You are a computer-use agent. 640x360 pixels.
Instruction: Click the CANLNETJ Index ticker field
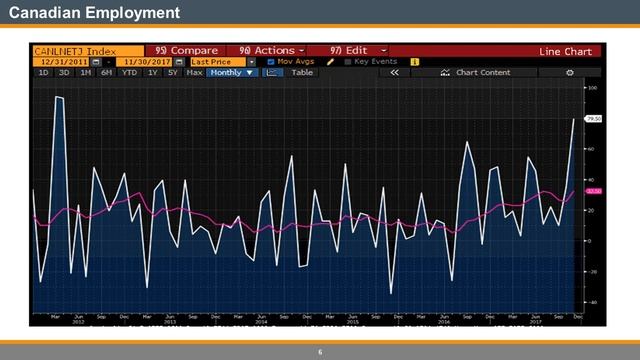[88, 51]
